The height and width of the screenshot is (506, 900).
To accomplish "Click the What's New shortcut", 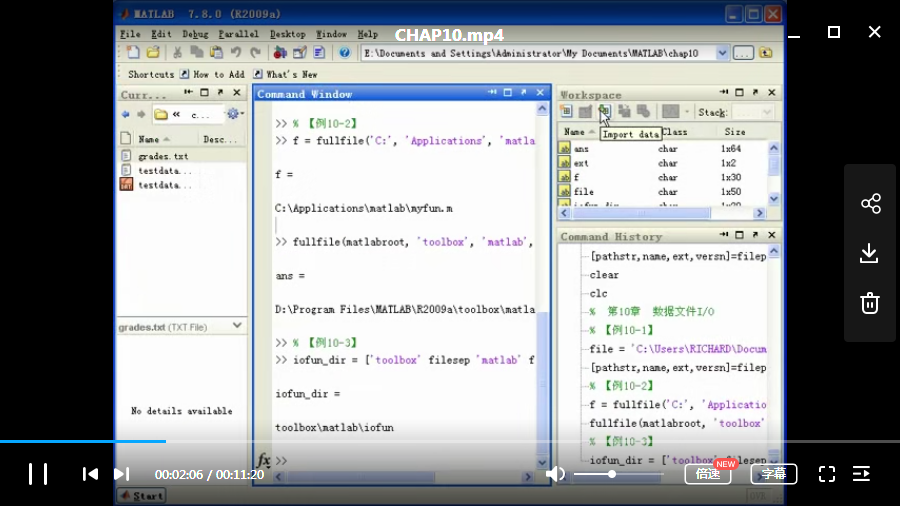I will click(x=286, y=75).
